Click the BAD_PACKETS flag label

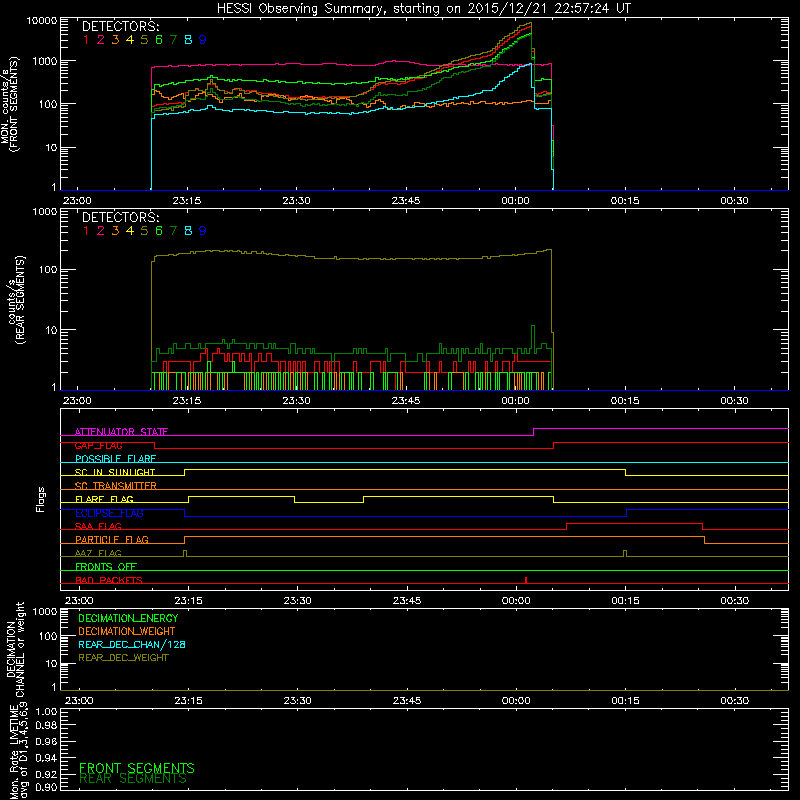[109, 580]
